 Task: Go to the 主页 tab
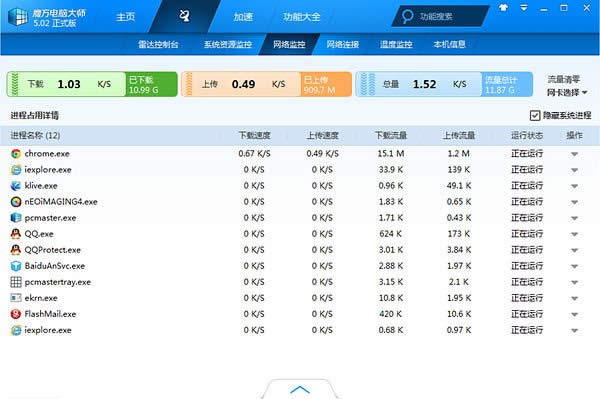126,17
